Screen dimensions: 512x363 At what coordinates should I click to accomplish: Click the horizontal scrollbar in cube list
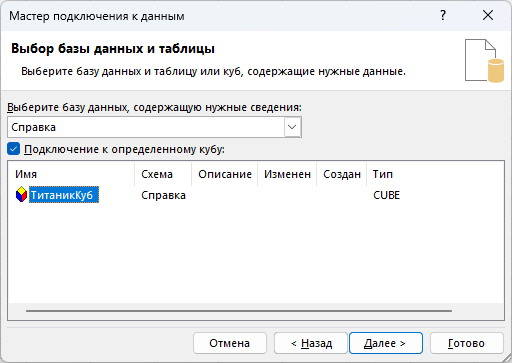(x=239, y=311)
